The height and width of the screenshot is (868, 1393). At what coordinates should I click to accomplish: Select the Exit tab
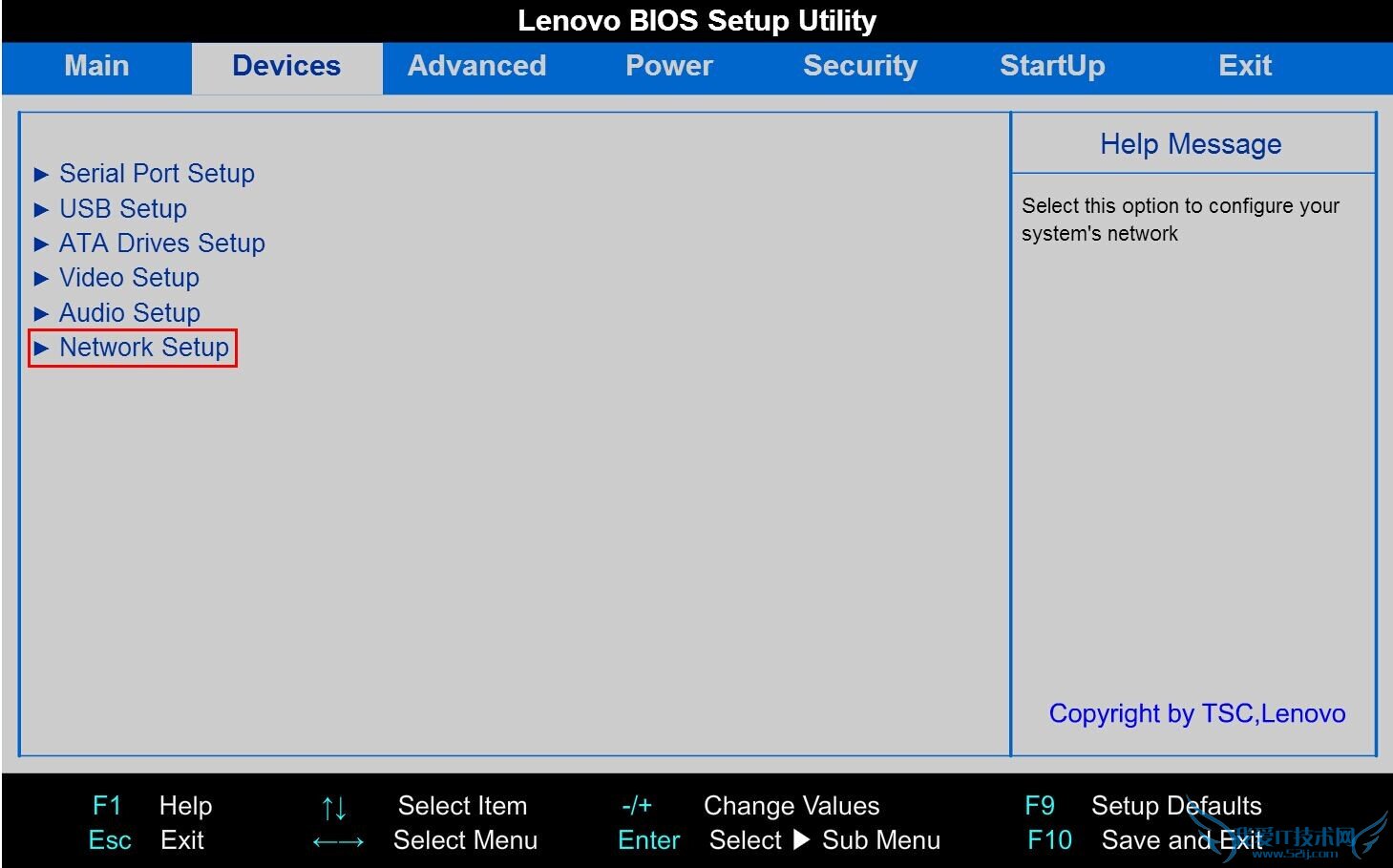click(x=1245, y=66)
